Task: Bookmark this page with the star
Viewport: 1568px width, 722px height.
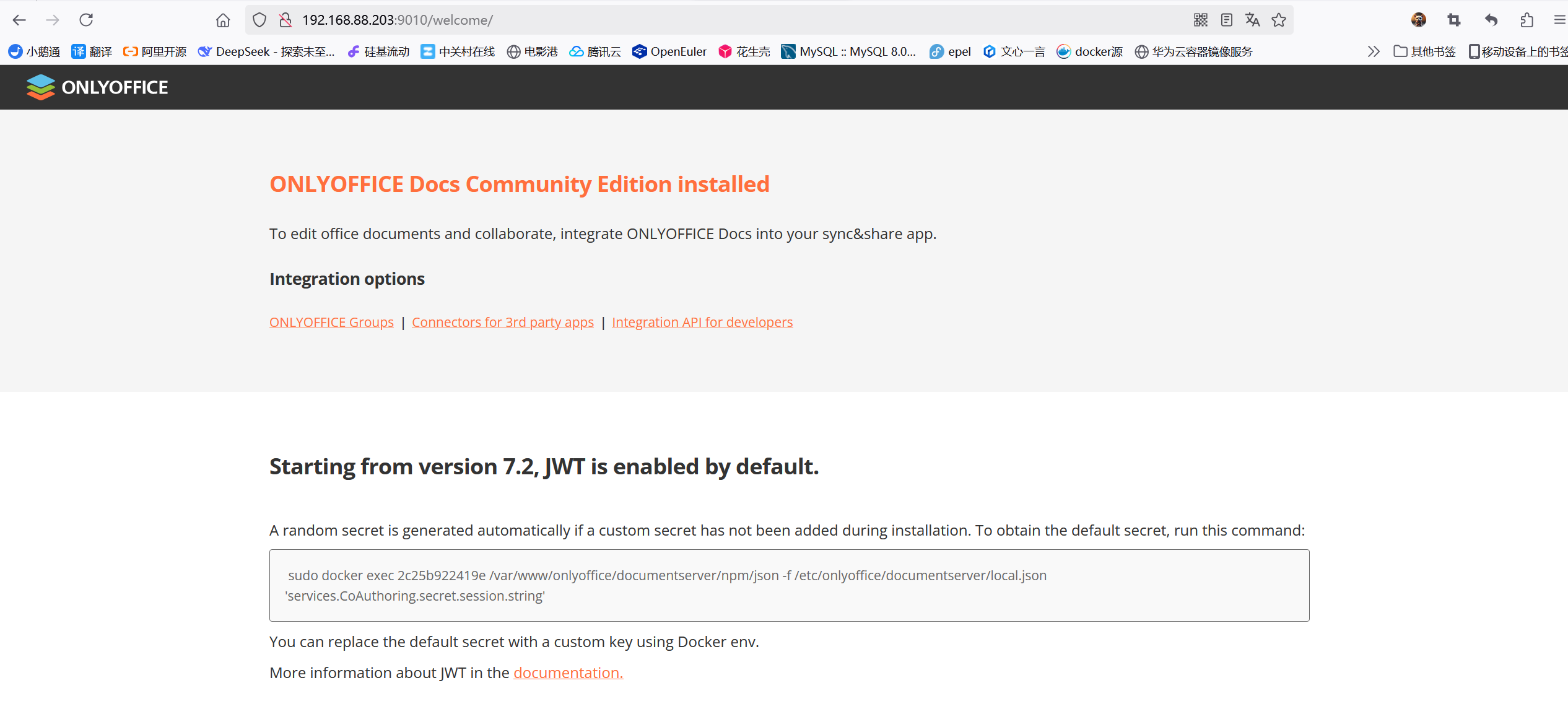Action: point(1279,20)
